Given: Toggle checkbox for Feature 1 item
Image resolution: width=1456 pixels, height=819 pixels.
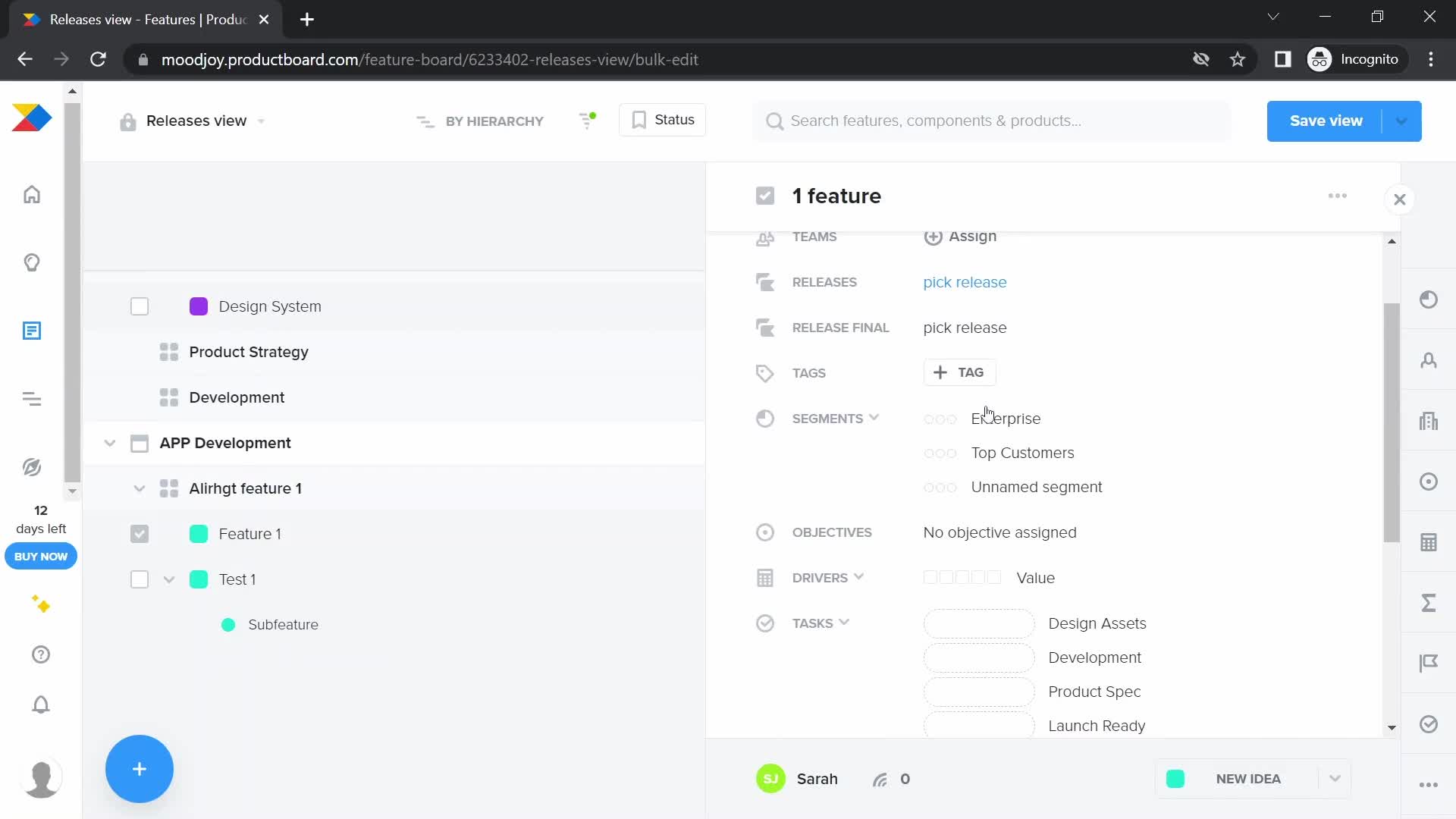Looking at the screenshot, I should click(x=139, y=534).
